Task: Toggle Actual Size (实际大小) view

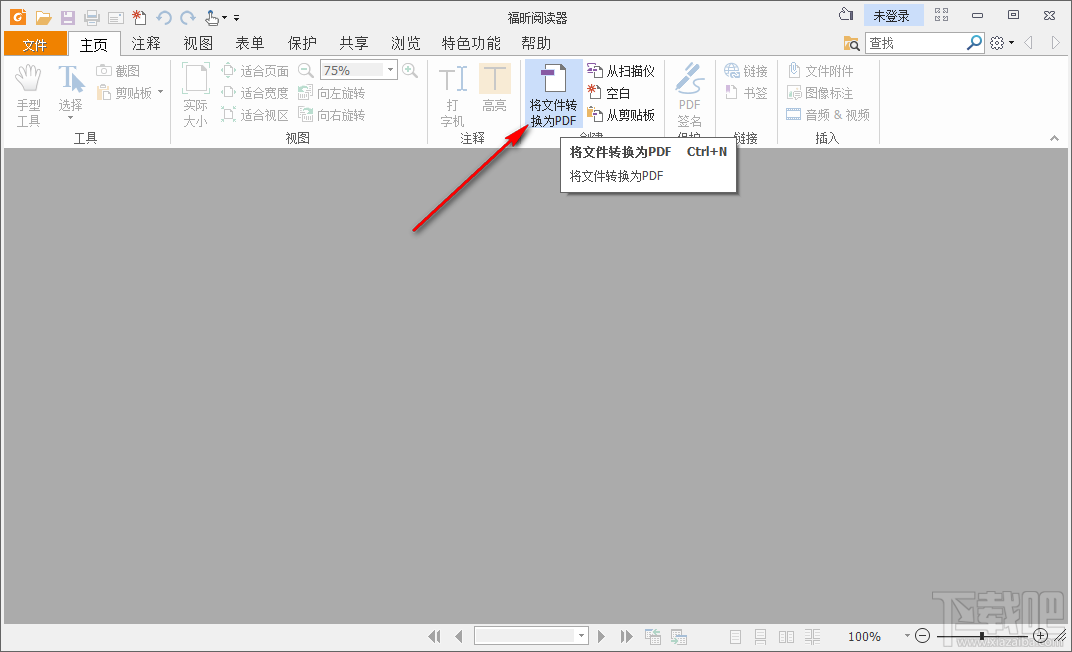Action: (x=194, y=92)
